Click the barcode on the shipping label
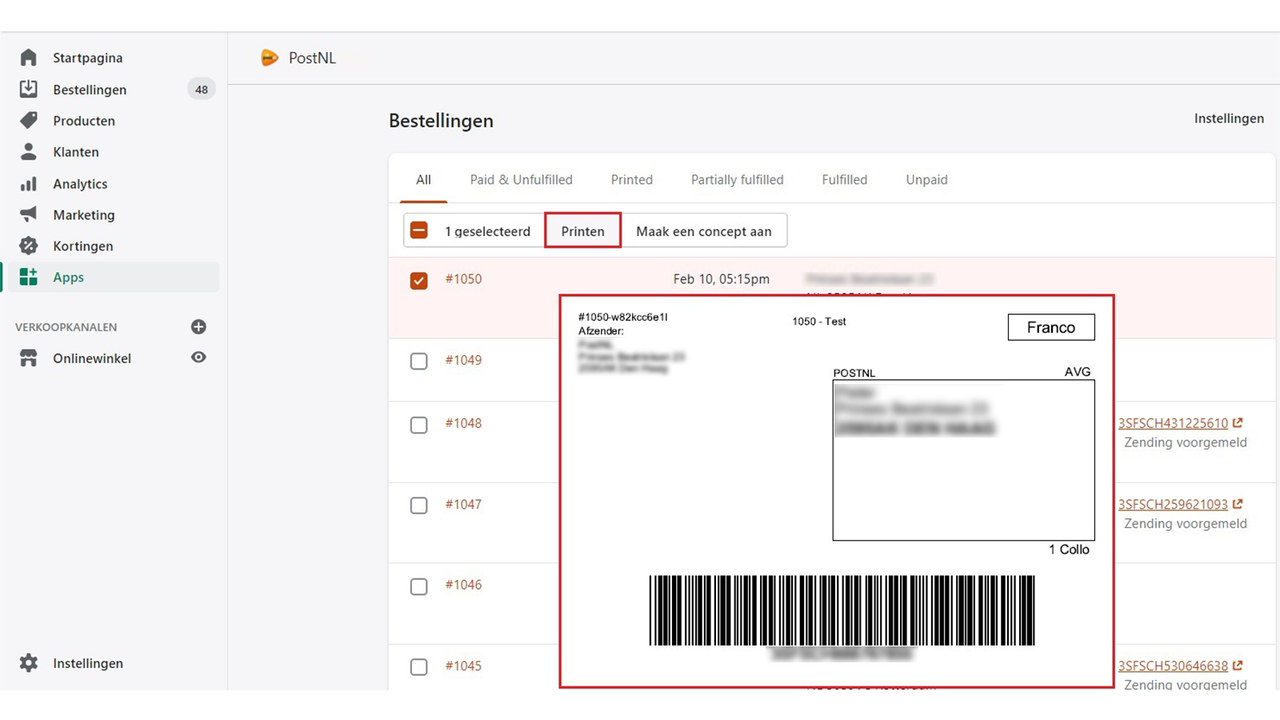1280x720 pixels. [x=841, y=610]
